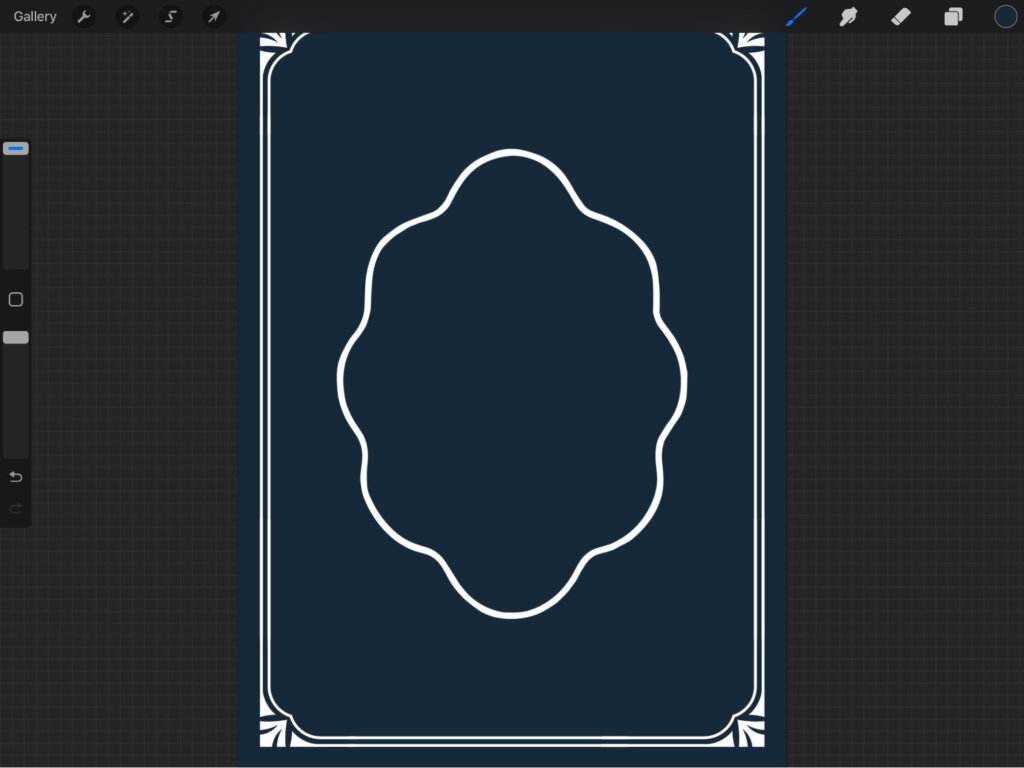
Task: Activate the Transform arrow tool
Action: tap(214, 17)
